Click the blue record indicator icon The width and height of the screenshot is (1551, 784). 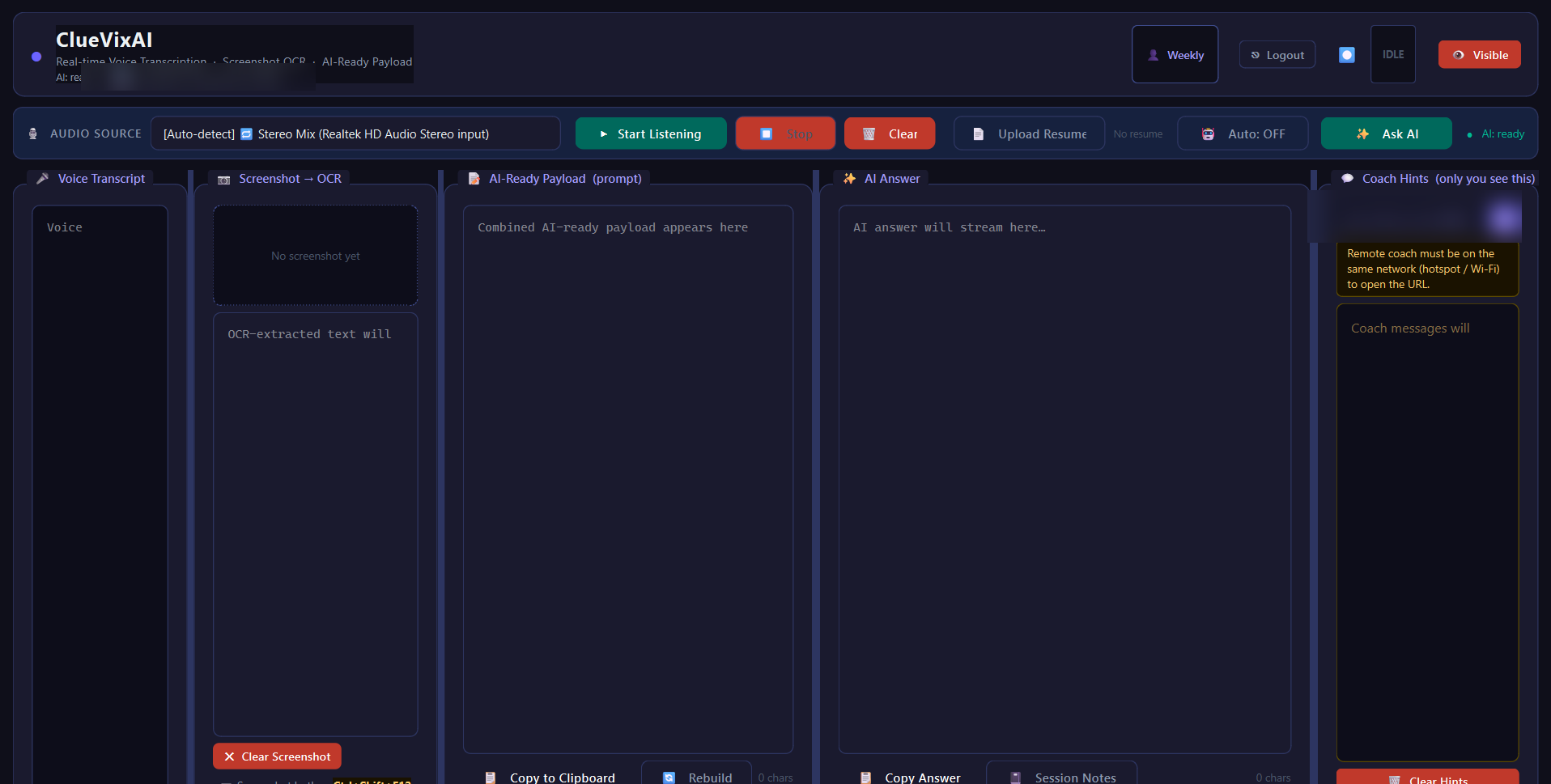point(1347,54)
